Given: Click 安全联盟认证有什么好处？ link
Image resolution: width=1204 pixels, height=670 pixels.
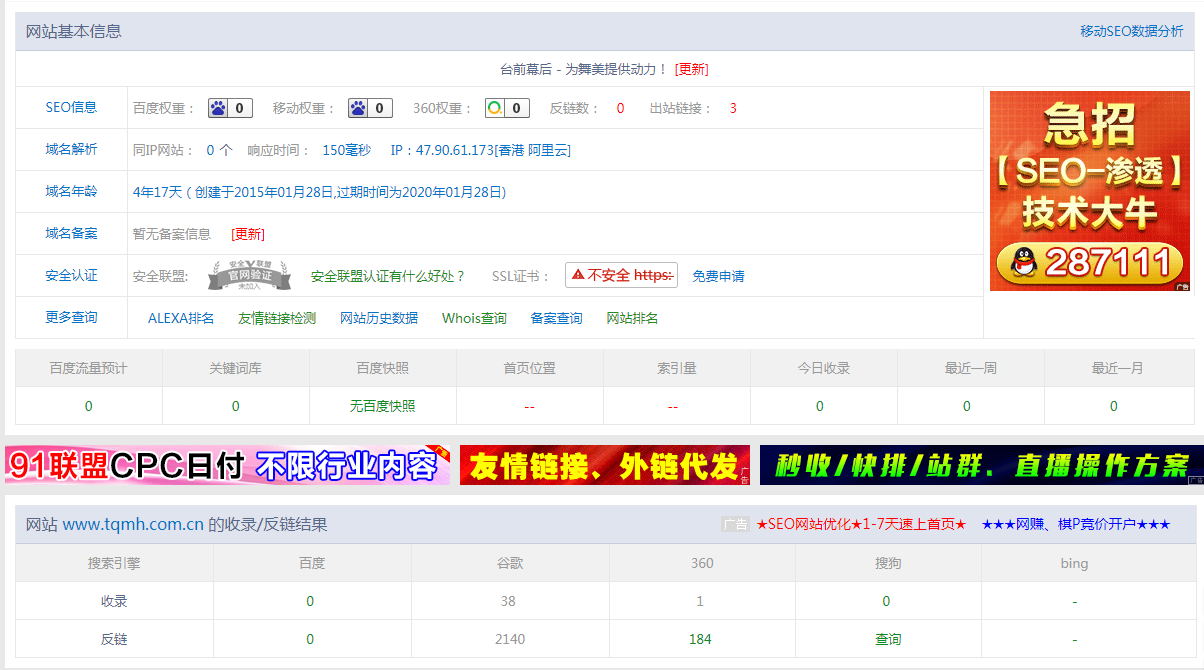Looking at the screenshot, I should point(388,276).
